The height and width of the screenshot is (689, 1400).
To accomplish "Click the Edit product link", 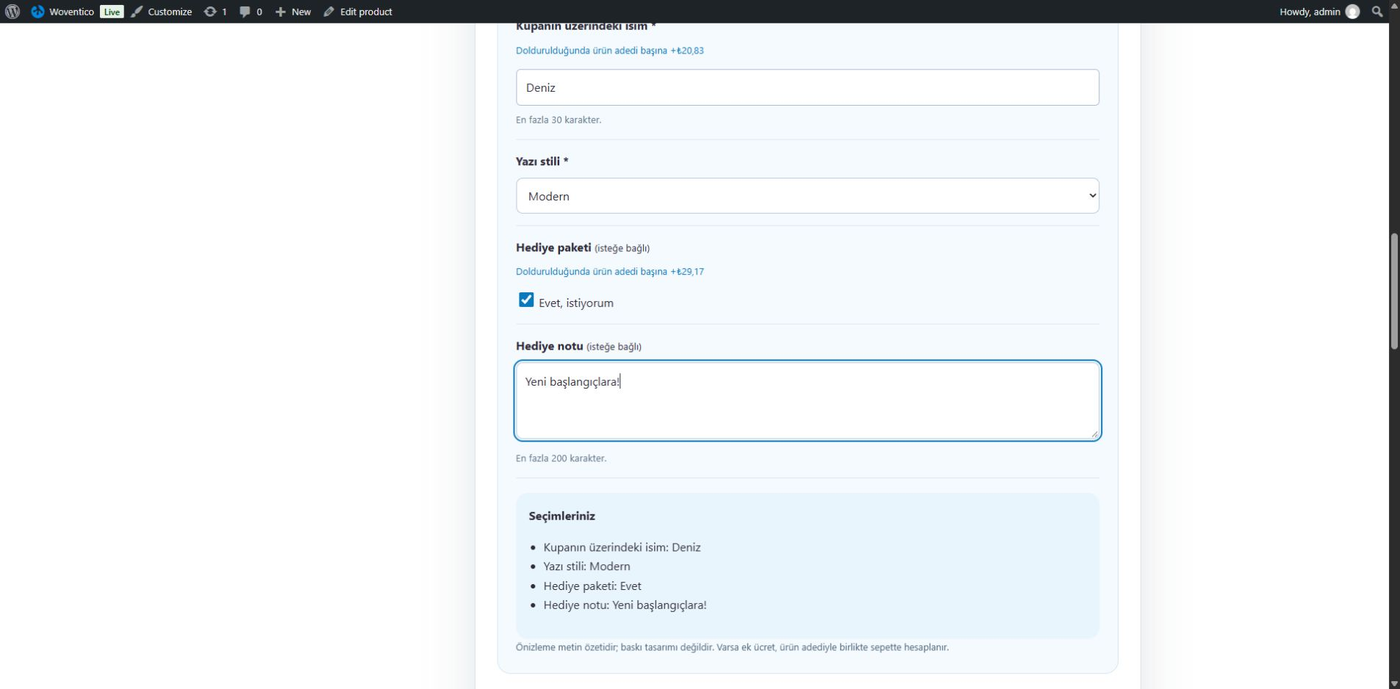I will tap(357, 12).
